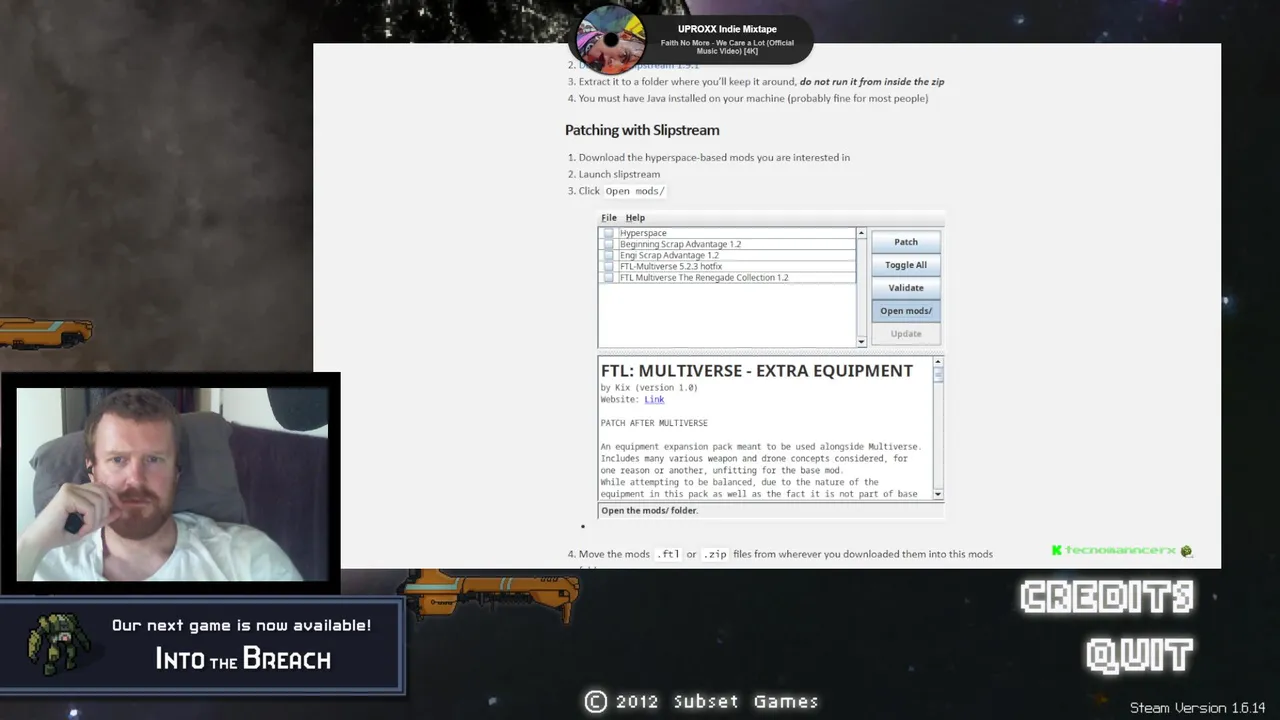Screen dimensions: 1280x720
Task: Click the FTL: MULTIVERSE - EXTRA EQUIPMENT heading
Action: click(757, 371)
